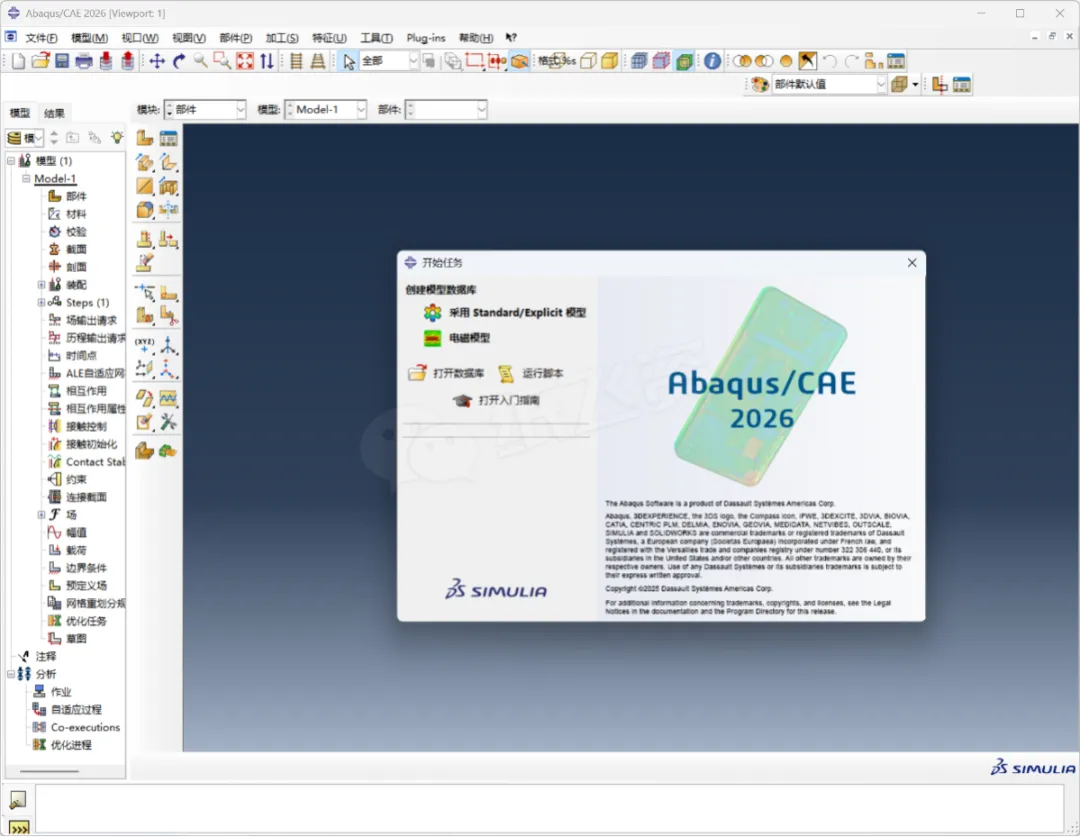Enable shaded render style
The width and height of the screenshot is (1080, 837).
610,61
